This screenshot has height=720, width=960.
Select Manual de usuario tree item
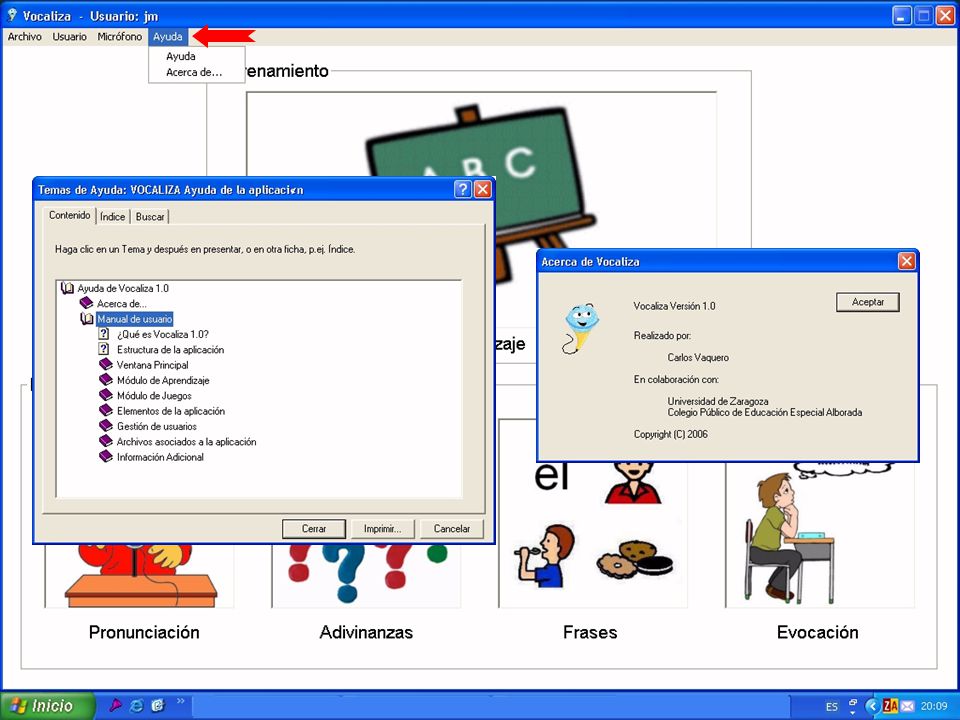click(x=135, y=319)
